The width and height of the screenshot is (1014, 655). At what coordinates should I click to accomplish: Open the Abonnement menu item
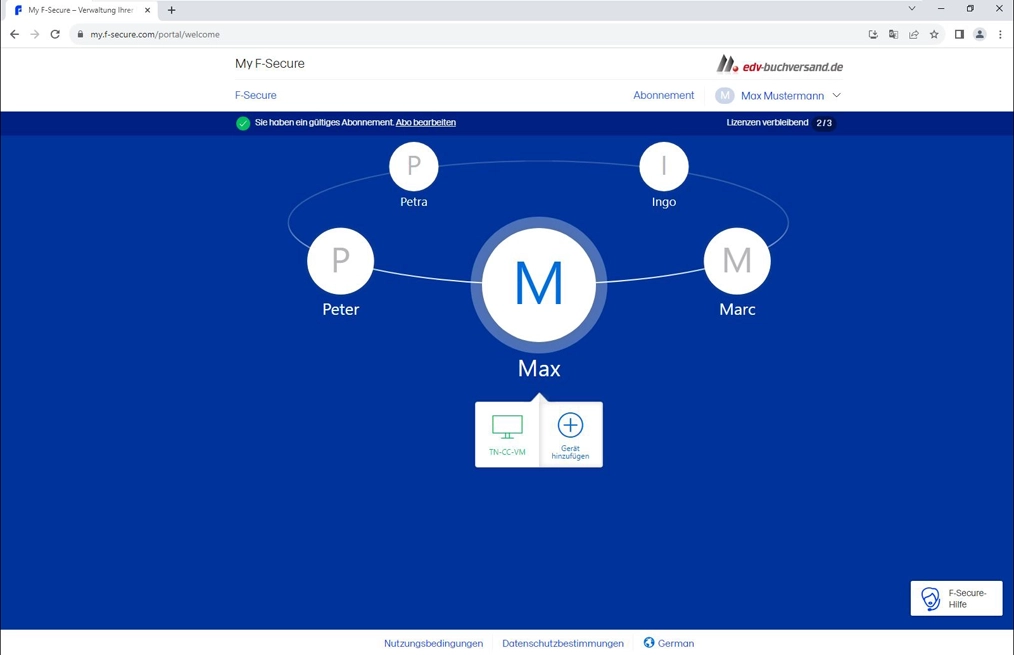tap(663, 95)
